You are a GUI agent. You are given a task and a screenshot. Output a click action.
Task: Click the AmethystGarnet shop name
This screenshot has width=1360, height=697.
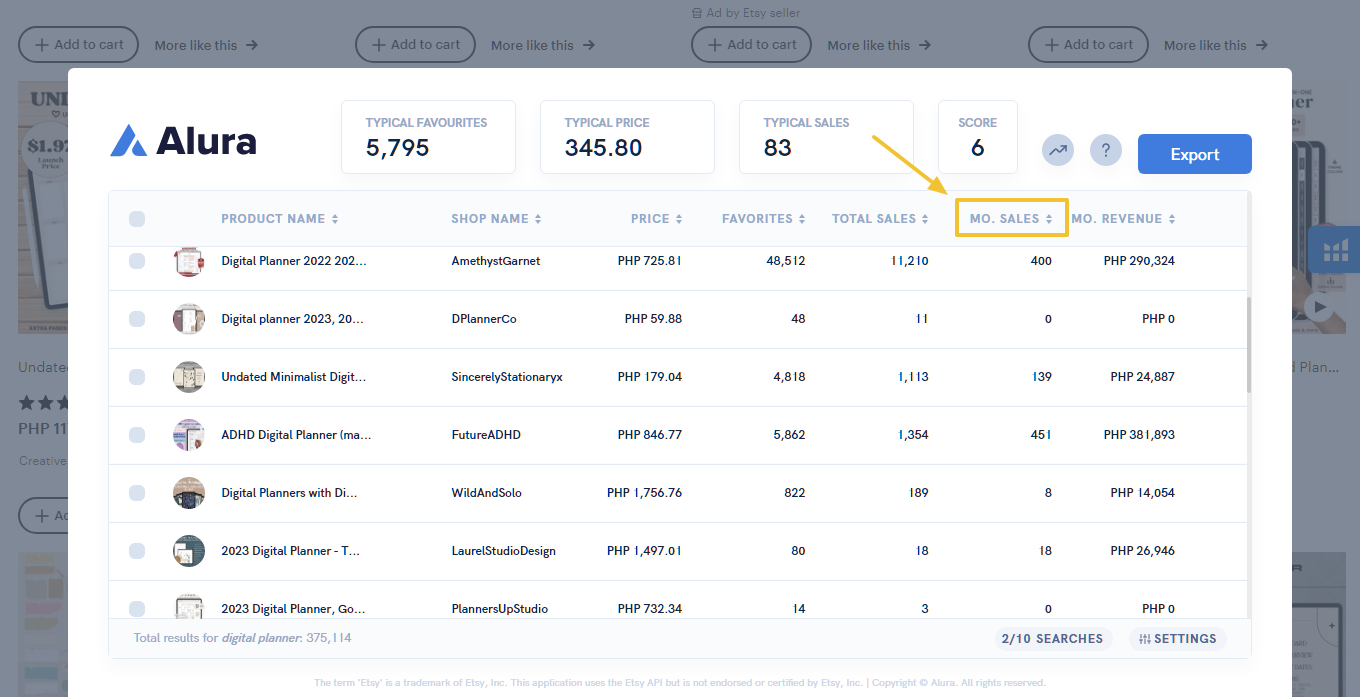pos(496,261)
